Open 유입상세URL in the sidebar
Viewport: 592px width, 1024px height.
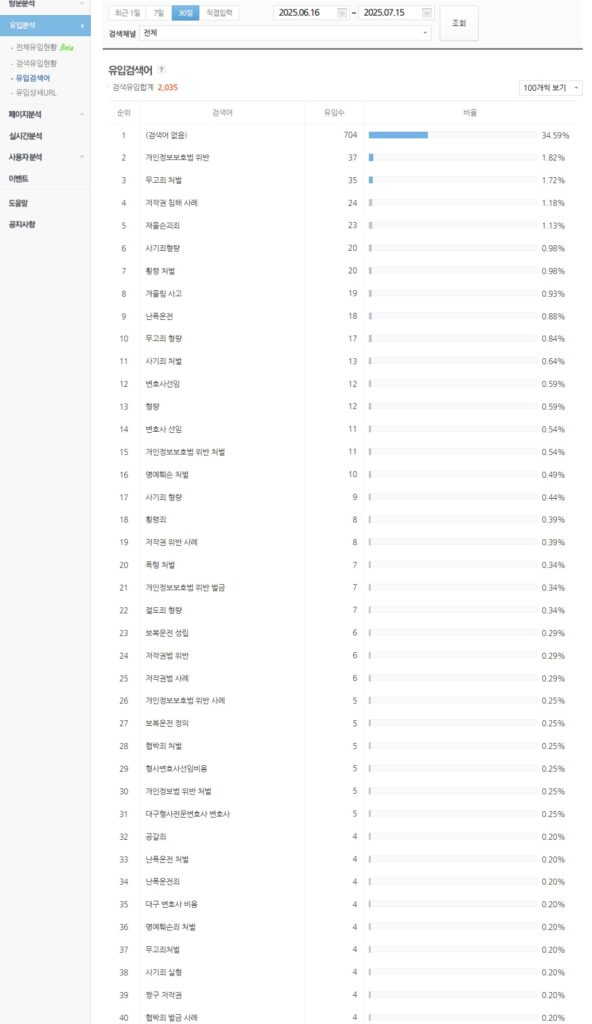tap(36, 93)
